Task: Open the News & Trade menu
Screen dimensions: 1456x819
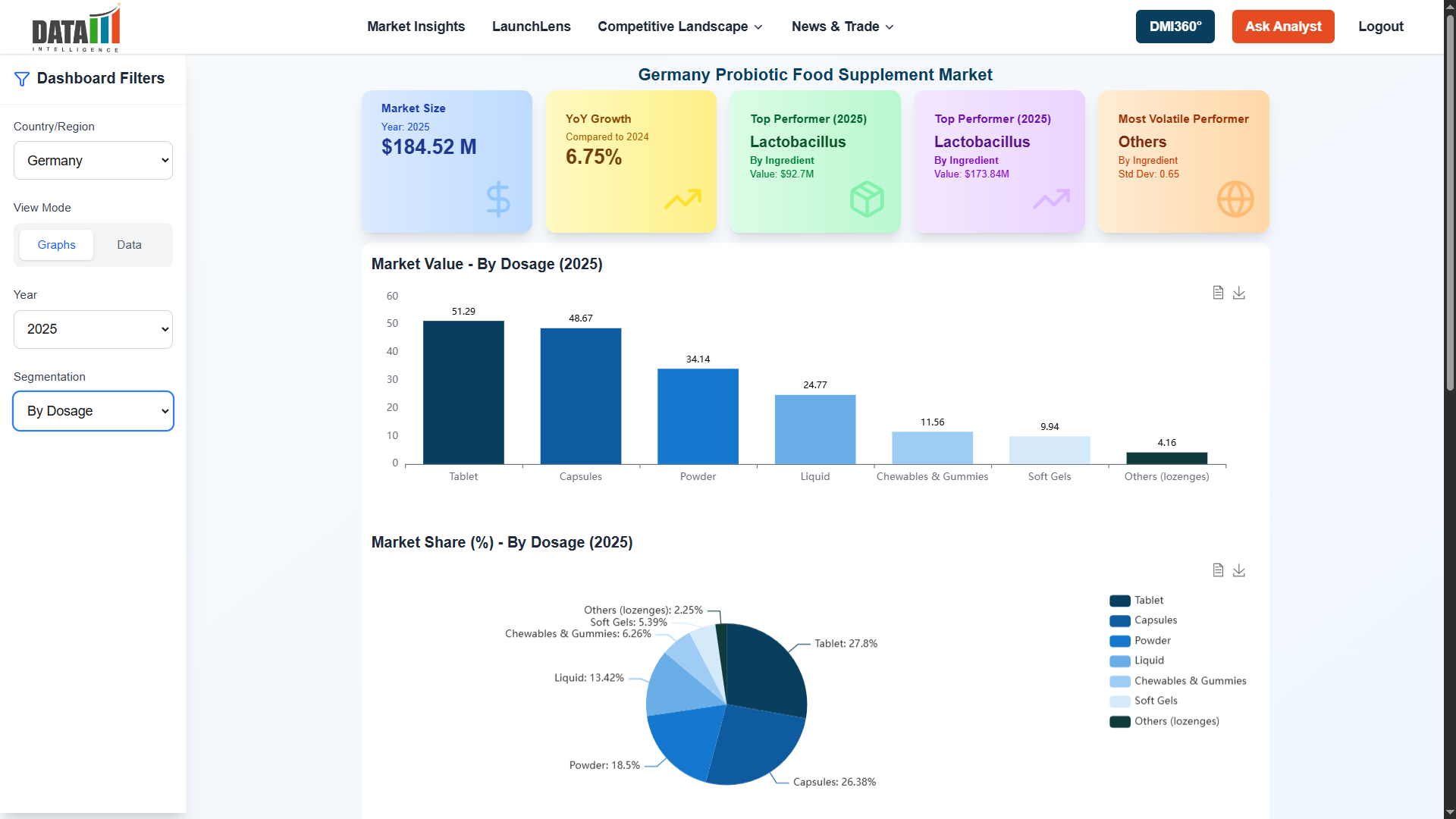Action: 841,27
